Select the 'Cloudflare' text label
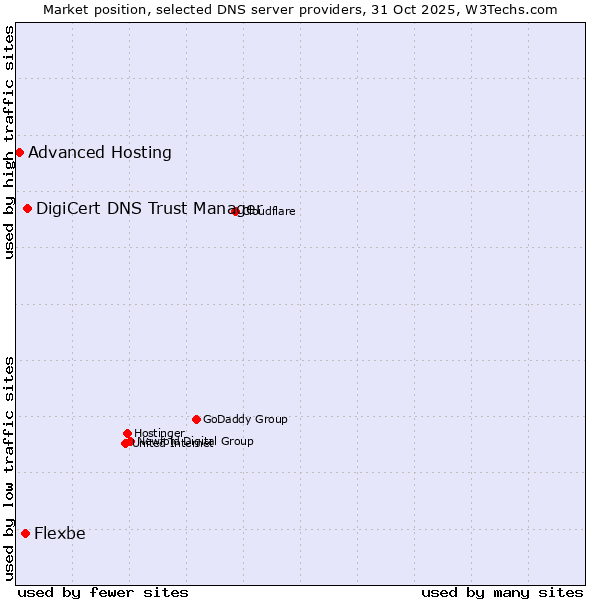600x600 pixels. pos(269,212)
